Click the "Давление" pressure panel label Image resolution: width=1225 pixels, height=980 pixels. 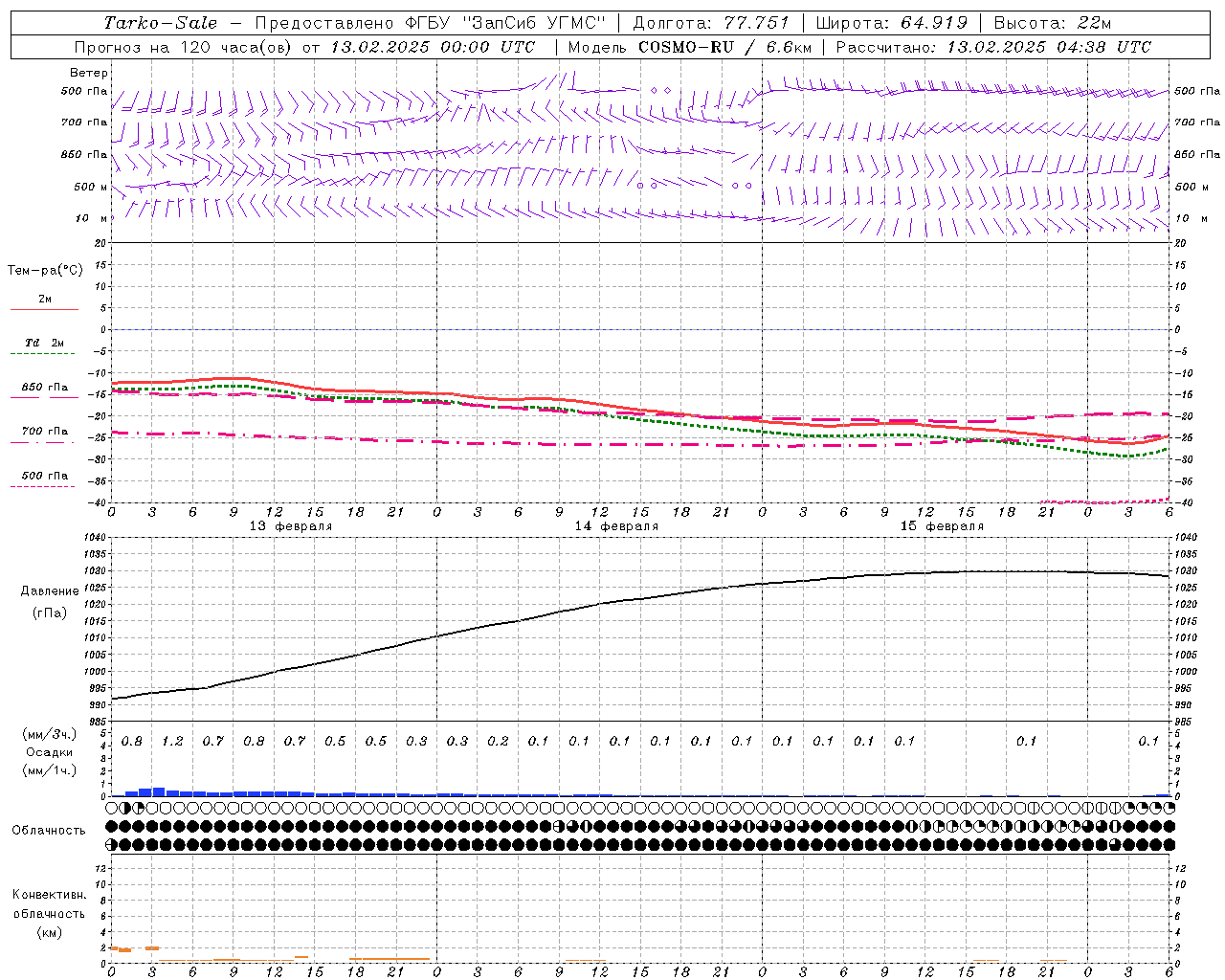50,591
